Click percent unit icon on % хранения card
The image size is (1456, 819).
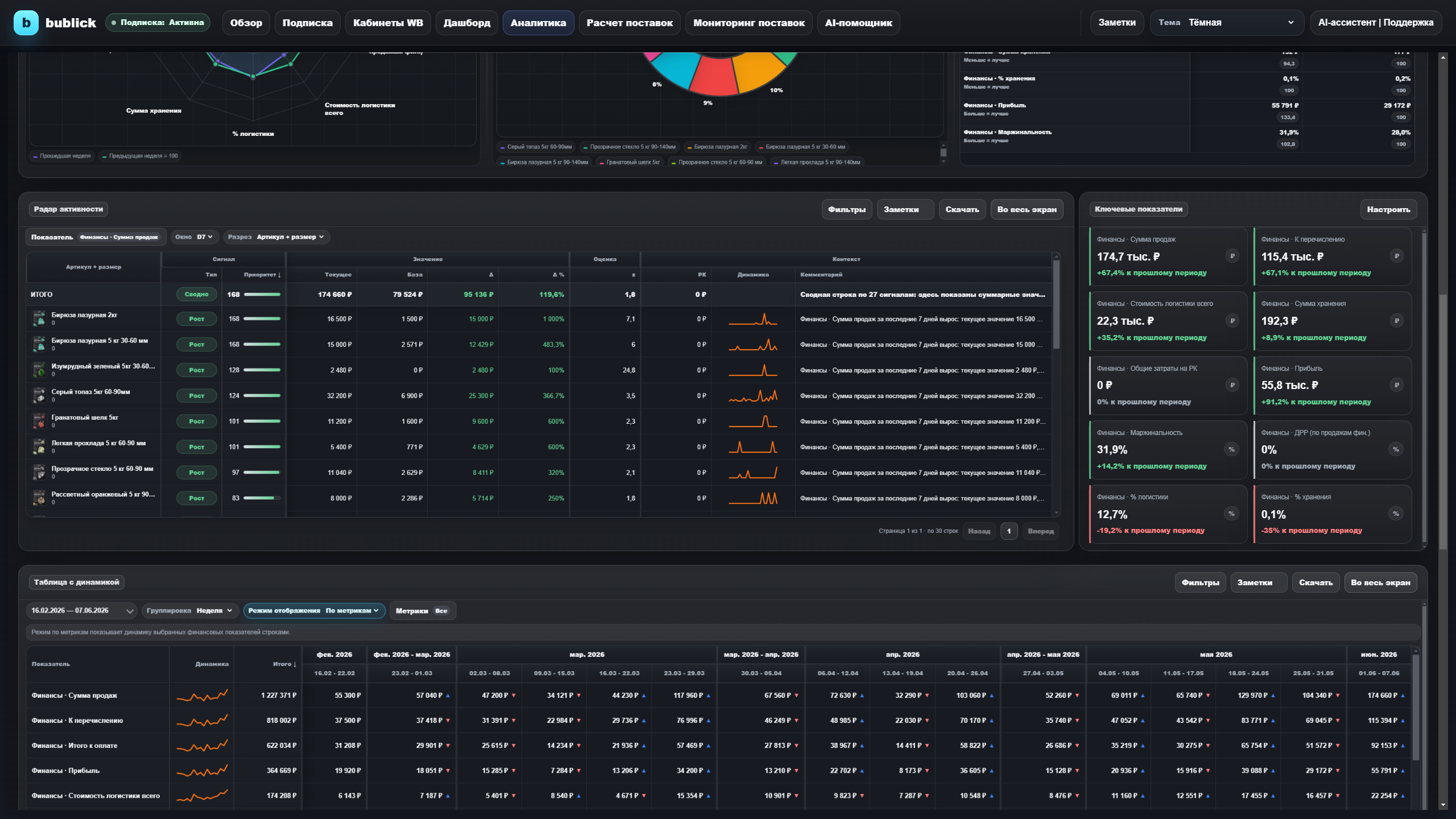[x=1396, y=514]
